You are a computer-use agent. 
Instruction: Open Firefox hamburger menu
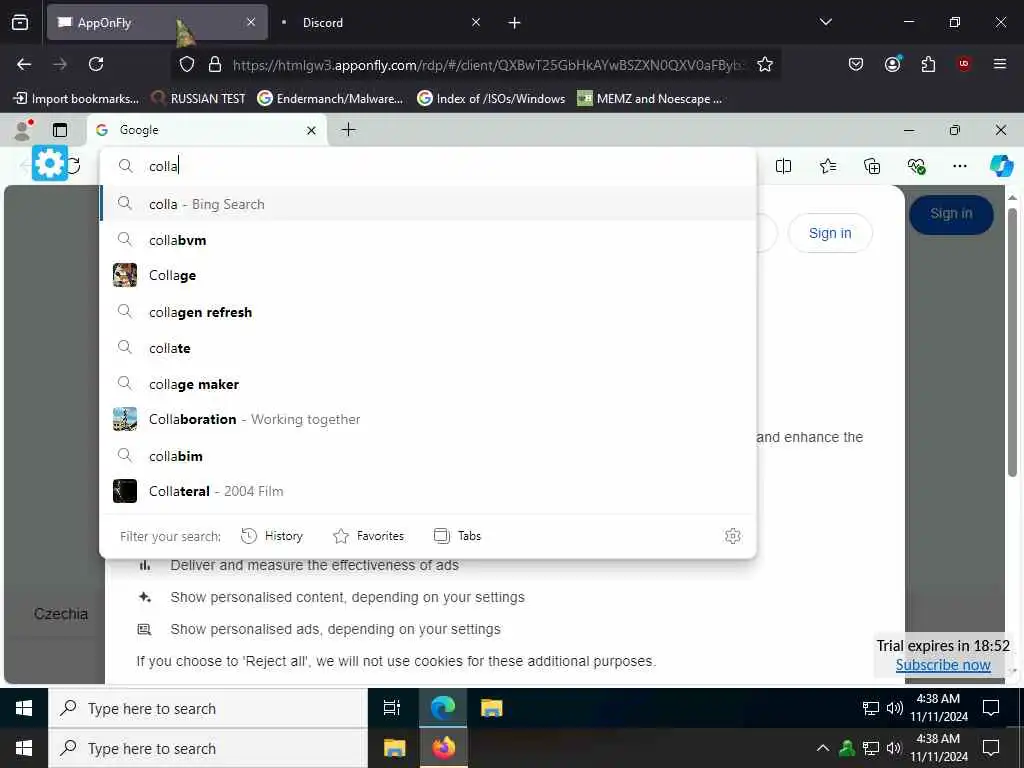tap(1000, 64)
